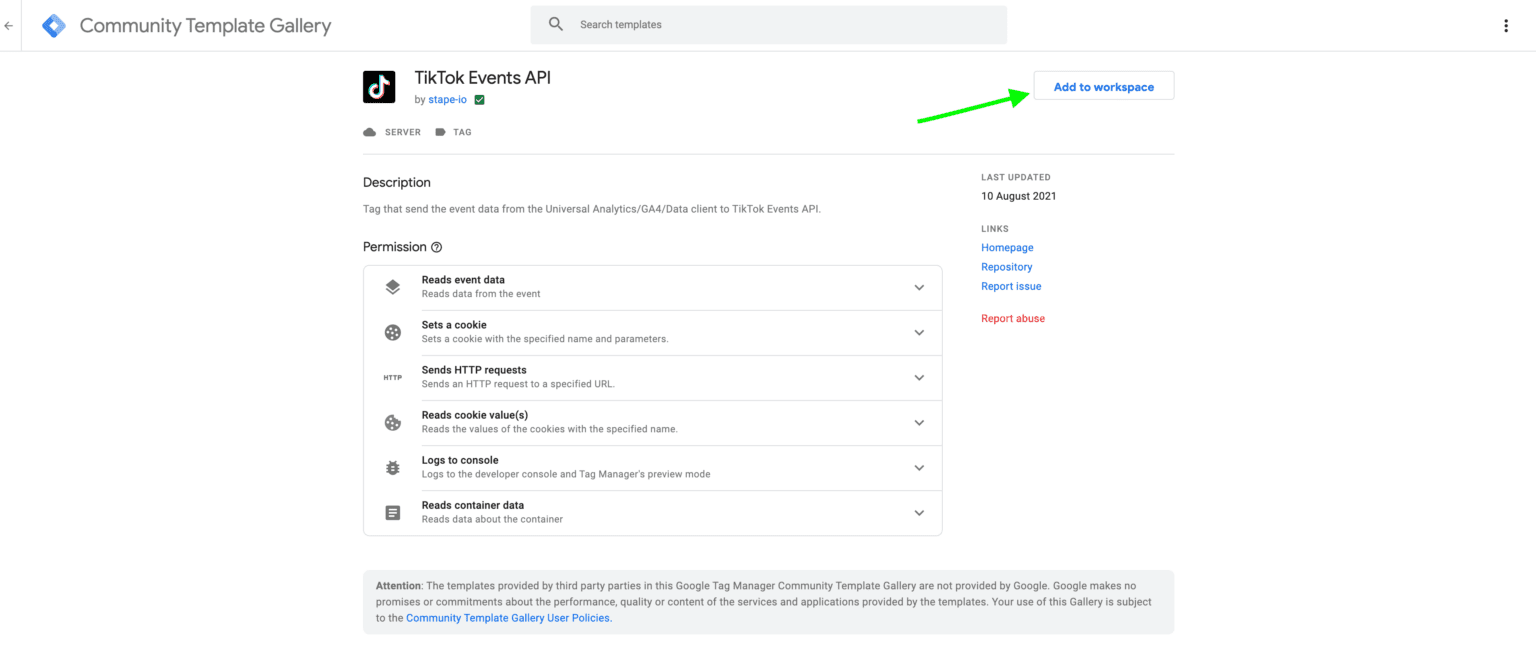This screenshot has height=665, width=1536.
Task: Click the Reads container data row title
Action: tap(473, 505)
